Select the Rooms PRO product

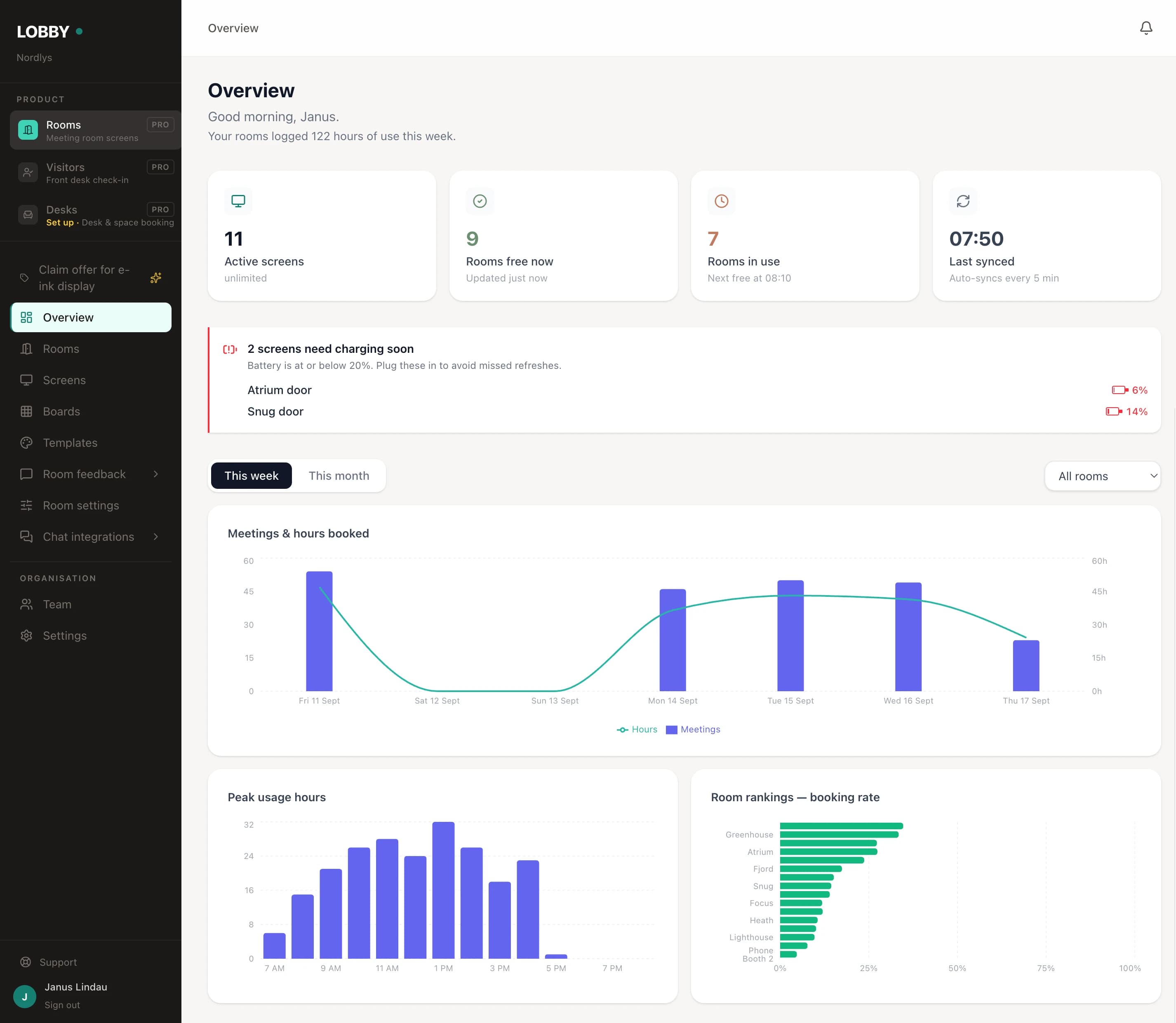click(95, 130)
